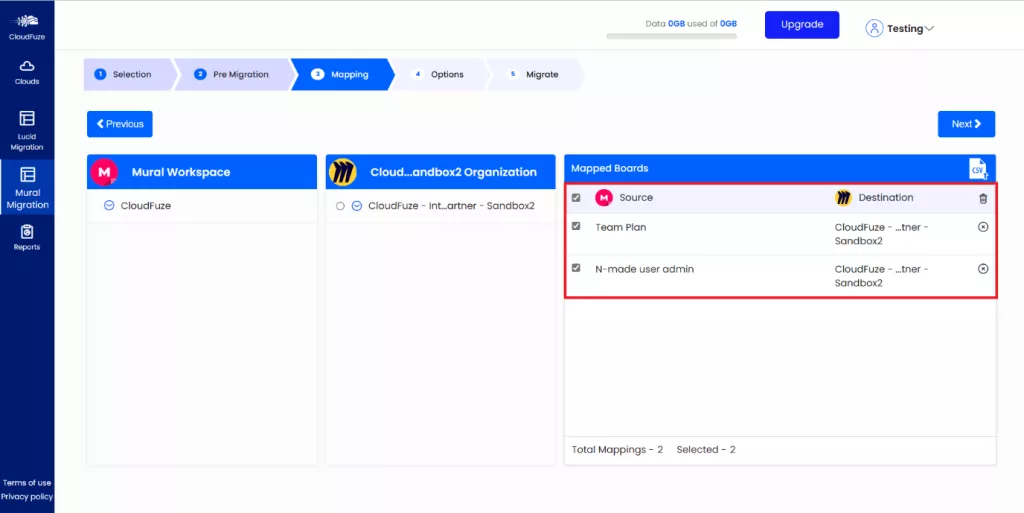The width and height of the screenshot is (1024, 513).
Task: Click the 'N-made user admin' source name
Action: coord(645,269)
